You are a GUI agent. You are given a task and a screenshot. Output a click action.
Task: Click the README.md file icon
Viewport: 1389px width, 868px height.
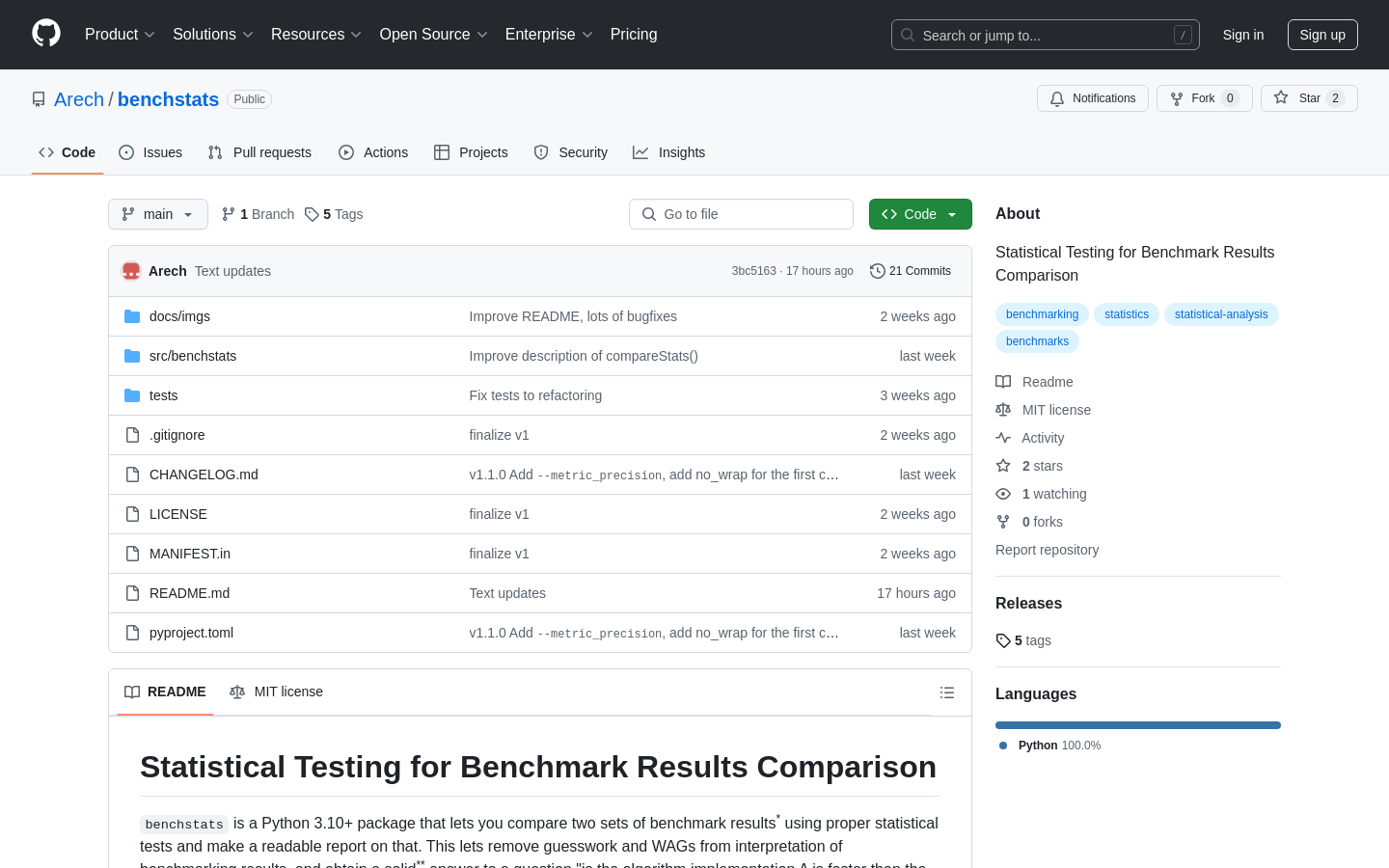click(x=132, y=593)
